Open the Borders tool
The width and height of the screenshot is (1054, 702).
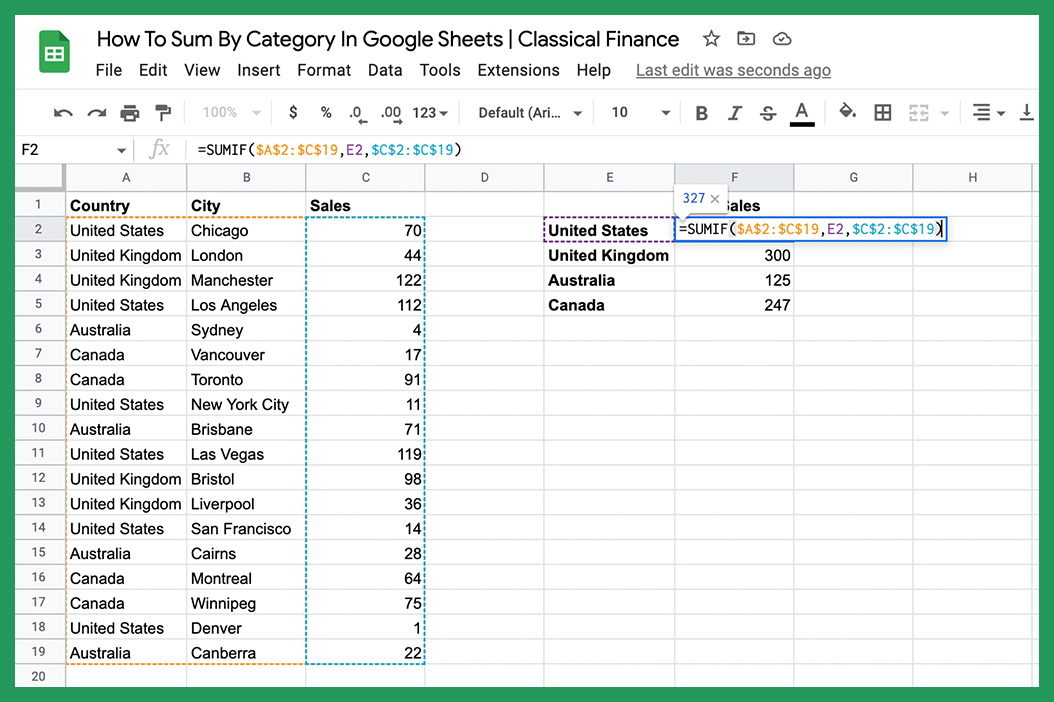pos(883,113)
